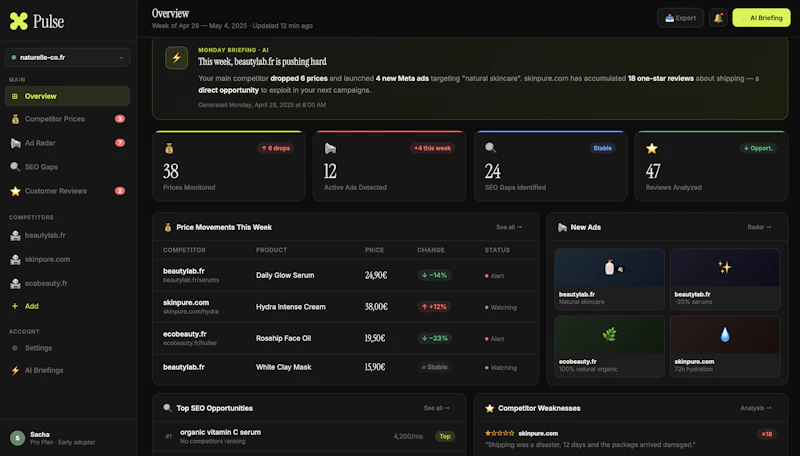Select the White Clay Mask row
Viewport: 800px width, 456px height.
point(345,367)
